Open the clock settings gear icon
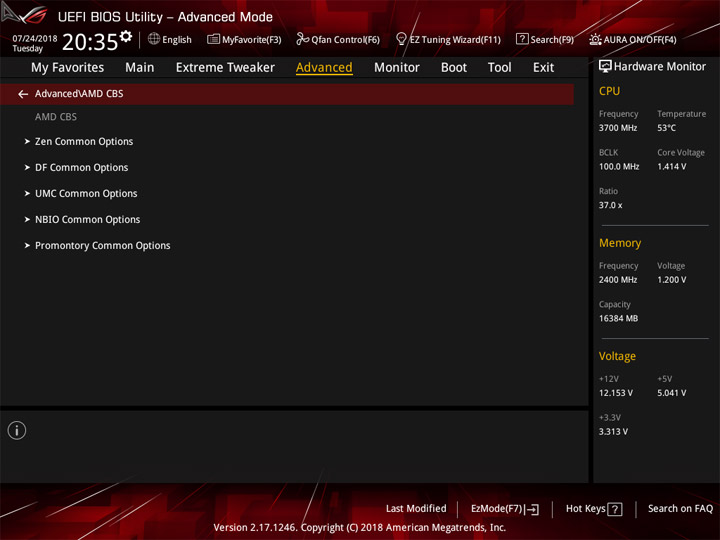This screenshot has height=540, width=720. [x=126, y=36]
